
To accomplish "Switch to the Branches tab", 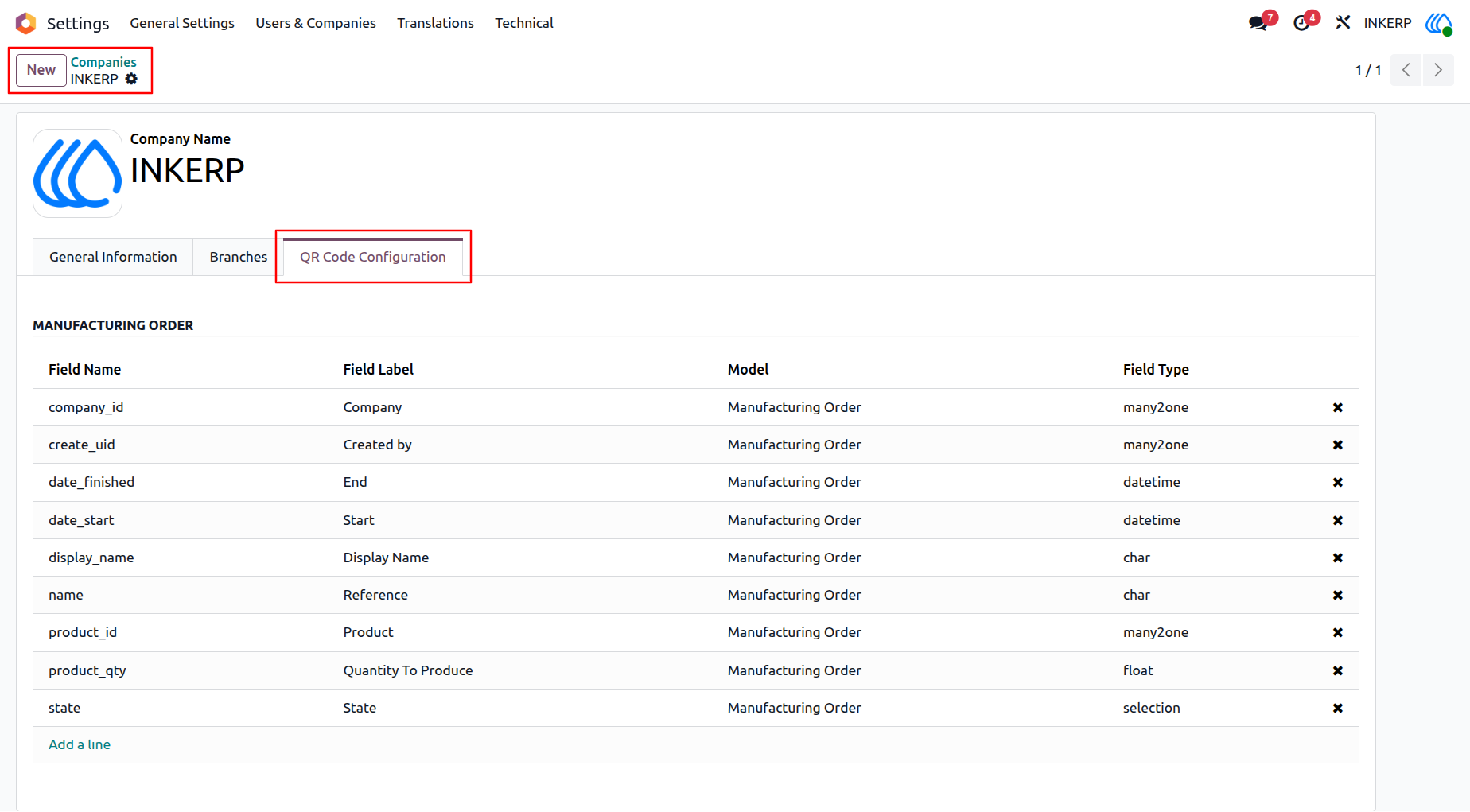I will tap(239, 257).
